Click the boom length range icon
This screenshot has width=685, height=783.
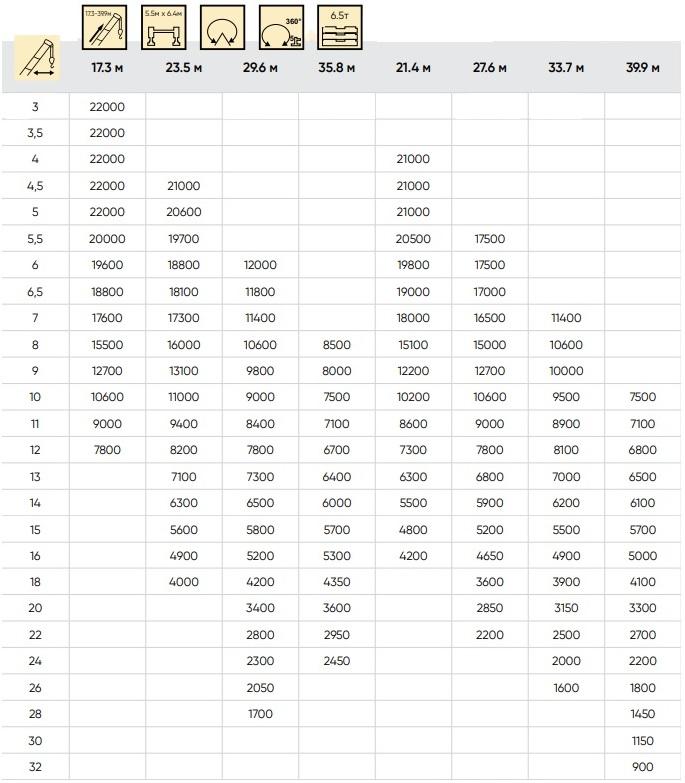click(104, 27)
